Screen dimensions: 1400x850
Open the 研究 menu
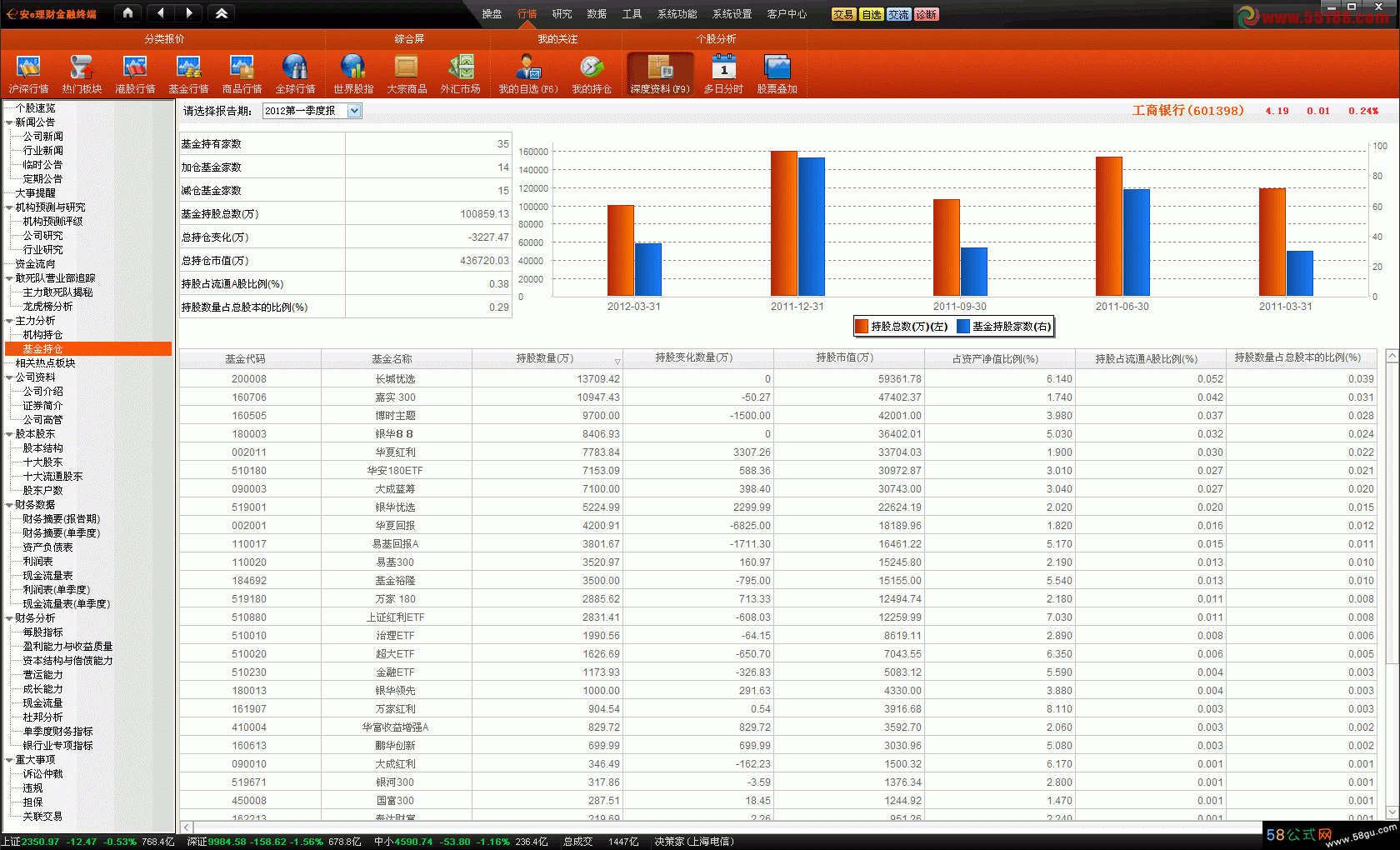click(562, 14)
